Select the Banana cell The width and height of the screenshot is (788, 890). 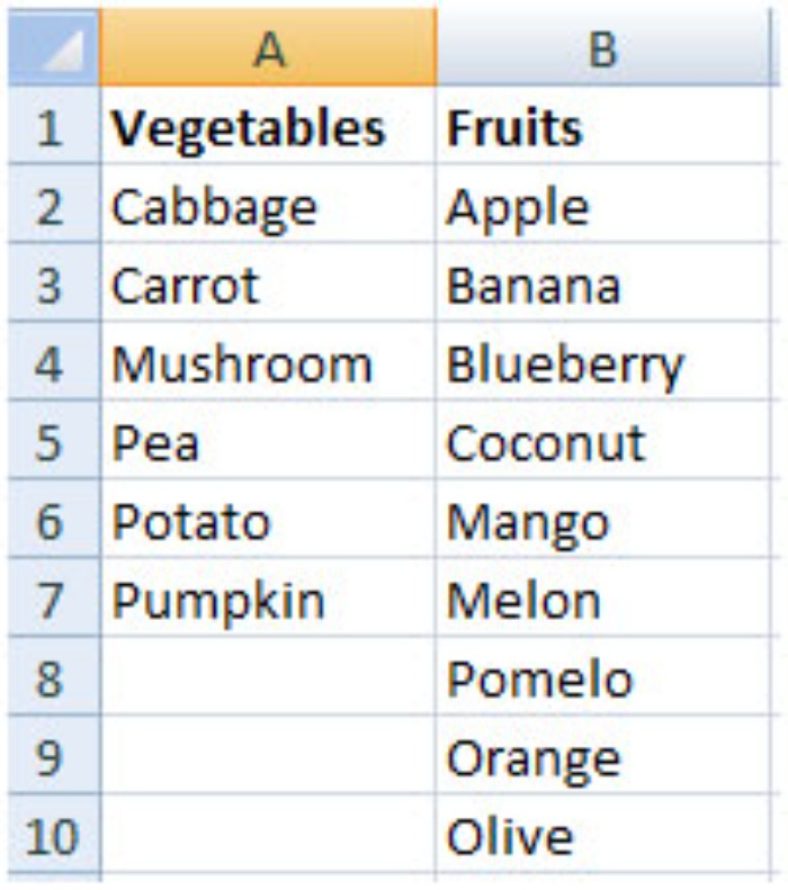coord(603,283)
